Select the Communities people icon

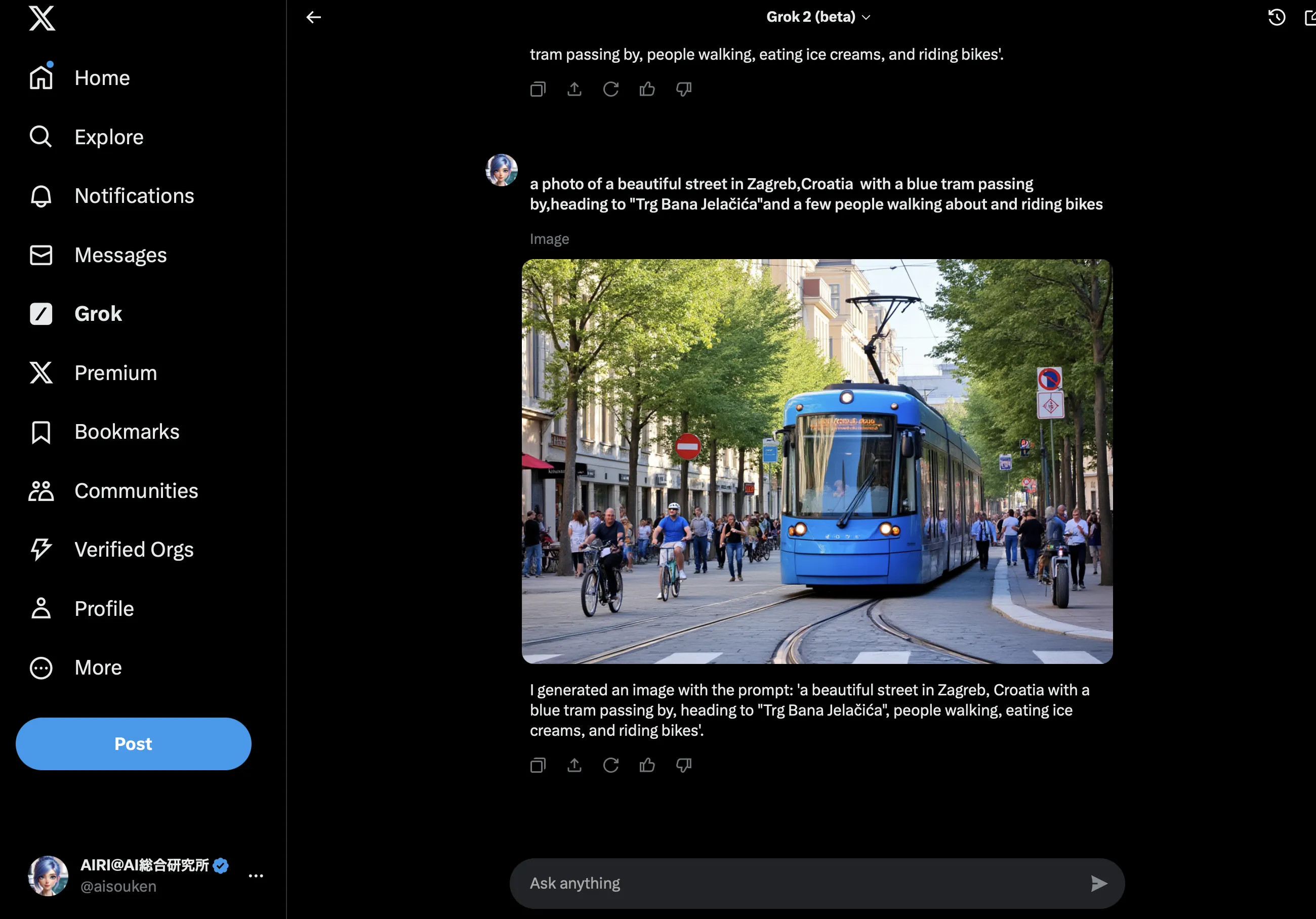[x=39, y=490]
